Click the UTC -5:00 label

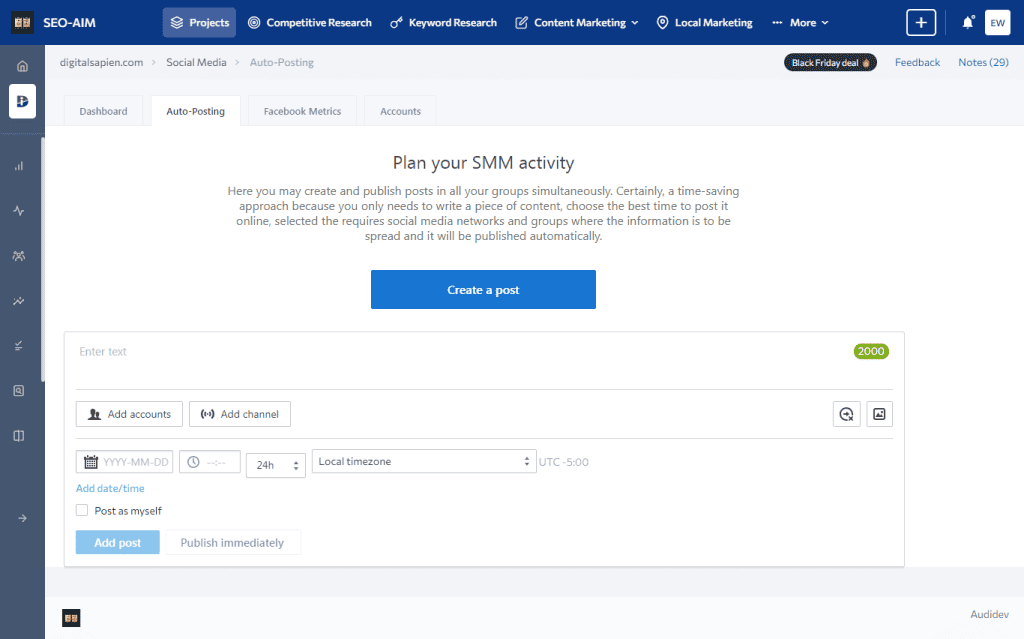pyautogui.click(x=564, y=462)
